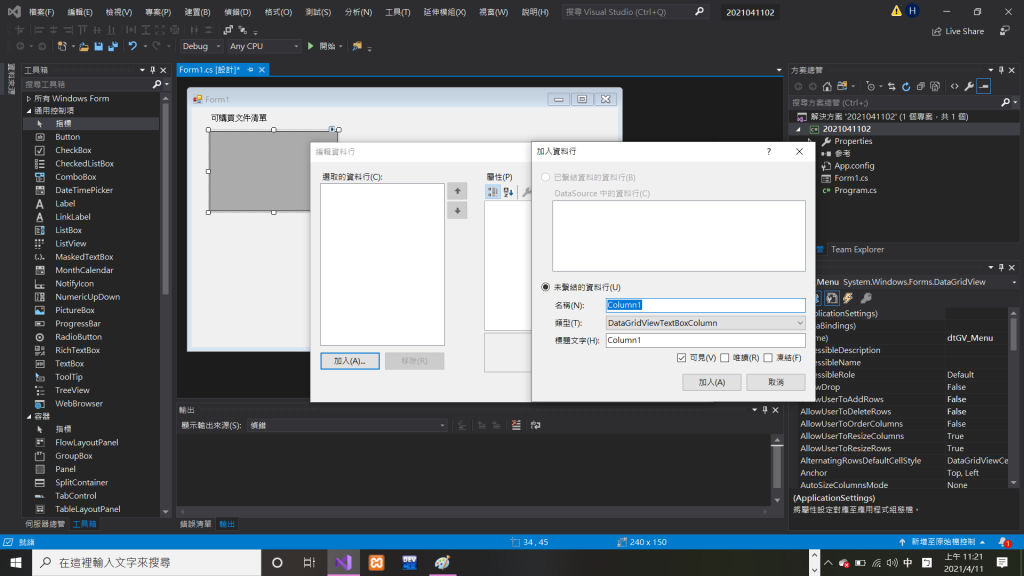Click the clear all output icon
Screen dimensions: 1024x576
516,426
